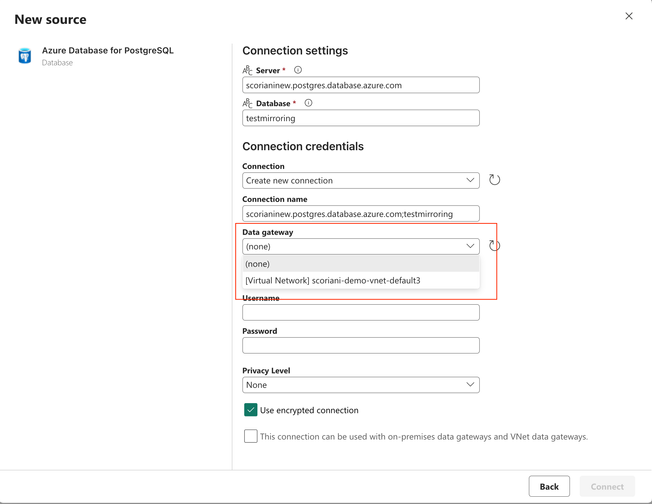Refresh the Data gateway list
This screenshot has height=504, width=652.
(x=494, y=246)
